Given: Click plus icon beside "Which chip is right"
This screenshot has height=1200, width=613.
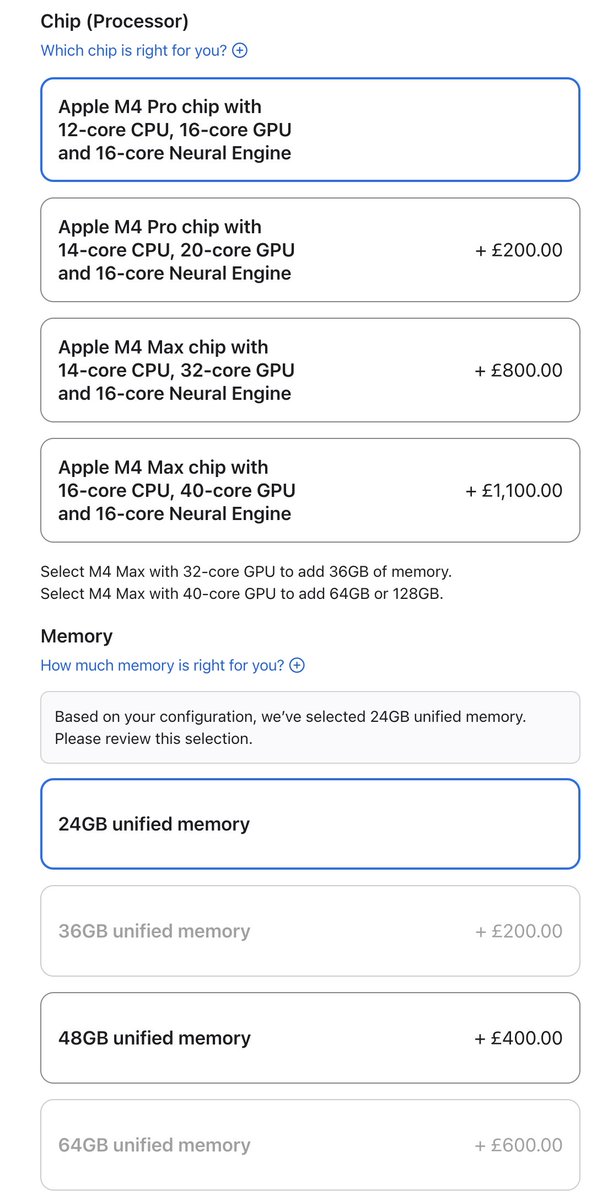Looking at the screenshot, I should (240, 50).
